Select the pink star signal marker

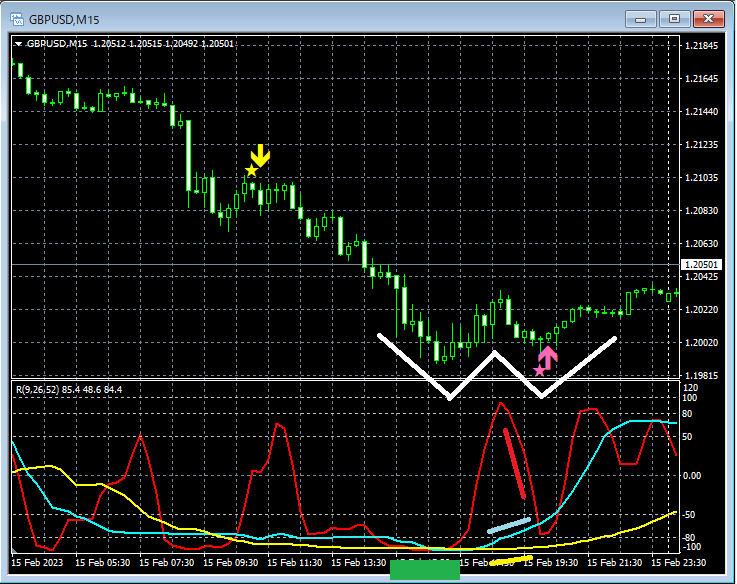point(540,371)
